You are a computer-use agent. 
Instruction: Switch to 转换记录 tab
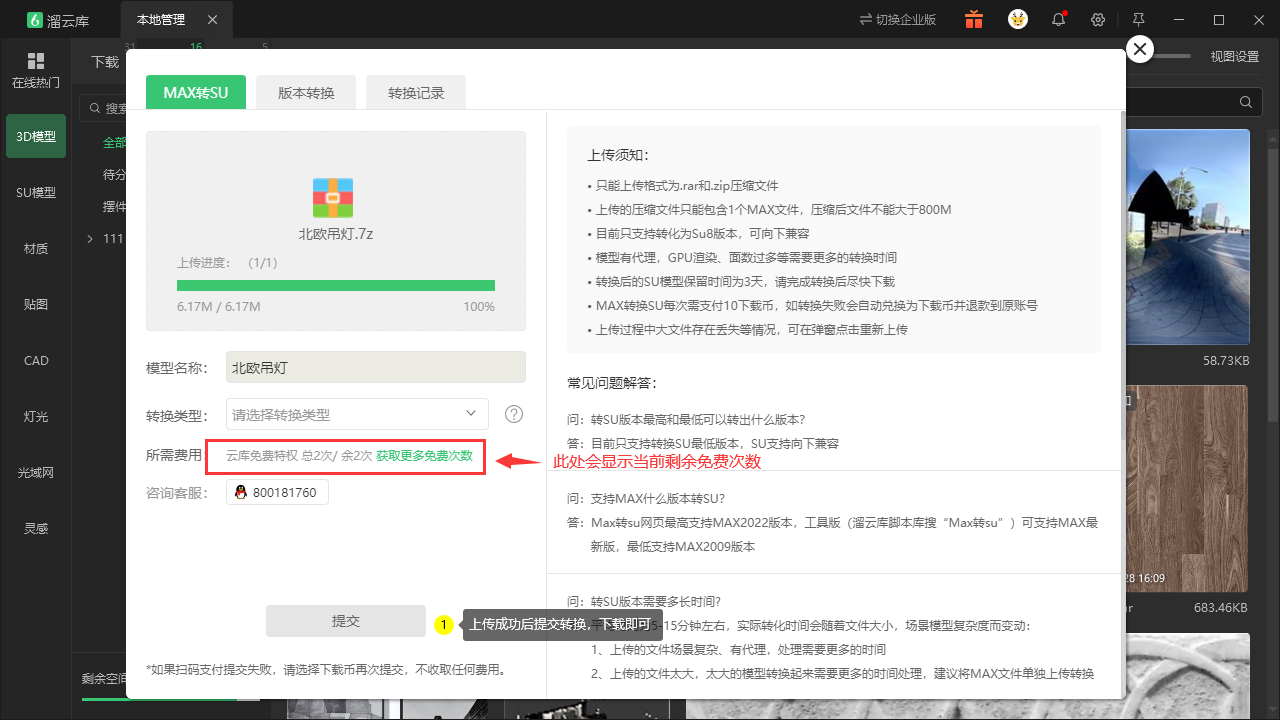(x=416, y=93)
